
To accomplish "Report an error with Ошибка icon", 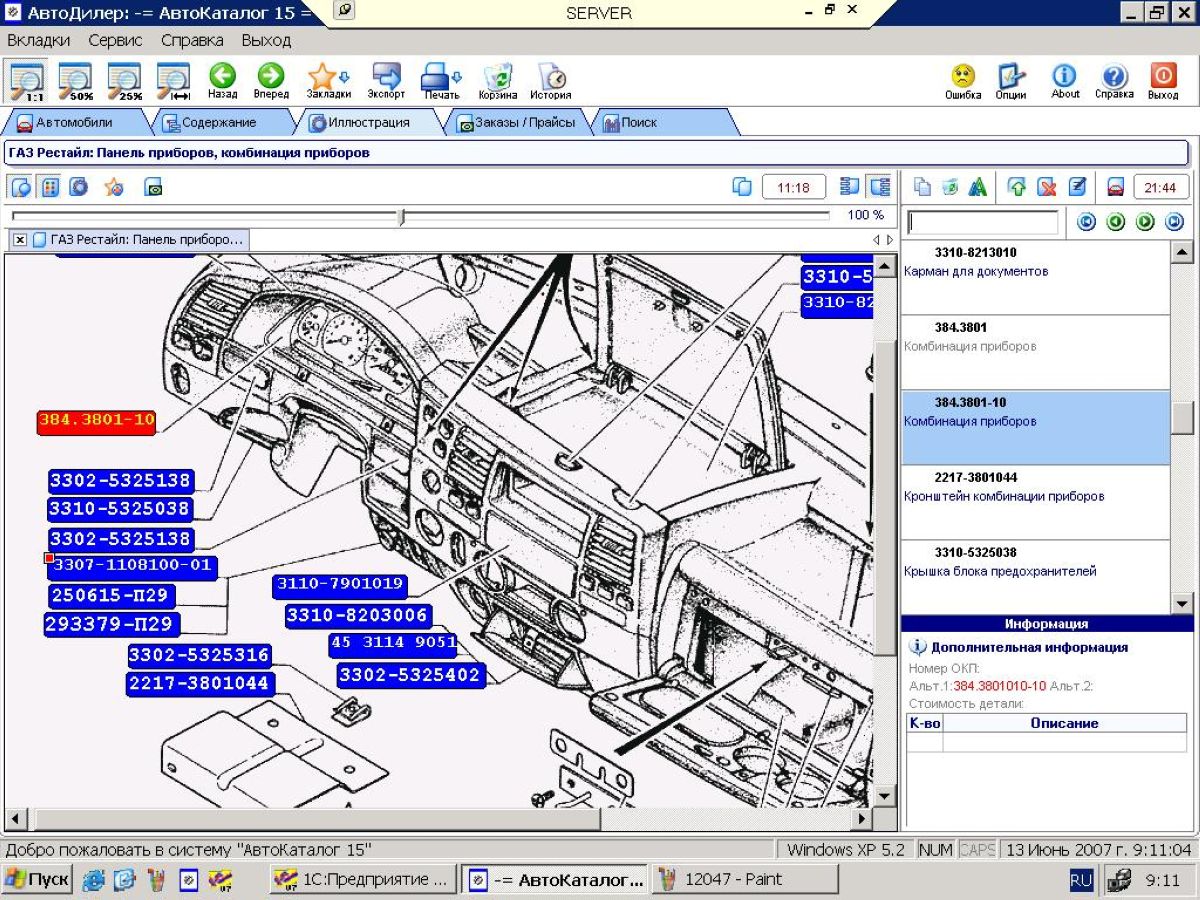I will click(x=963, y=80).
